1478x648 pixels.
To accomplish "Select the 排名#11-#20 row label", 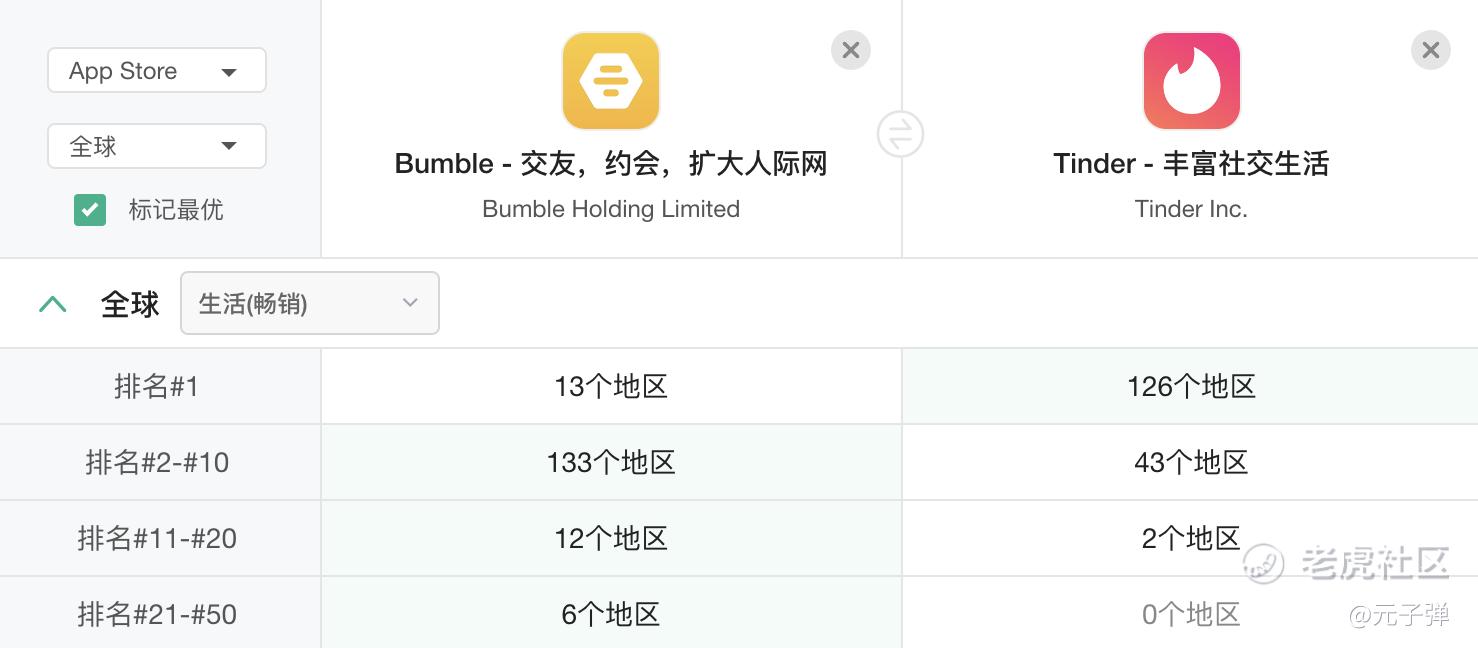I will click(157, 538).
